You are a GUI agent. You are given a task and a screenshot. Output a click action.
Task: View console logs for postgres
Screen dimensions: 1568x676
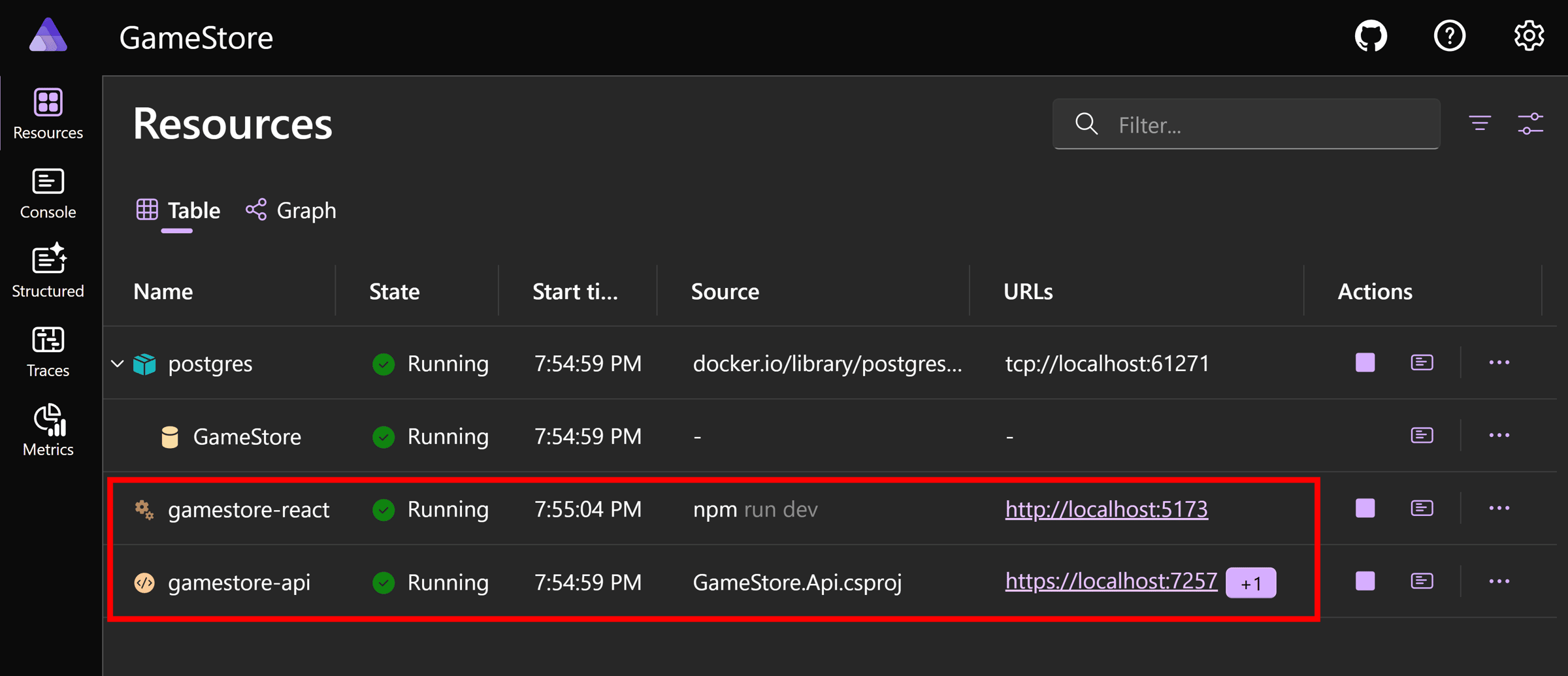[x=1422, y=362]
